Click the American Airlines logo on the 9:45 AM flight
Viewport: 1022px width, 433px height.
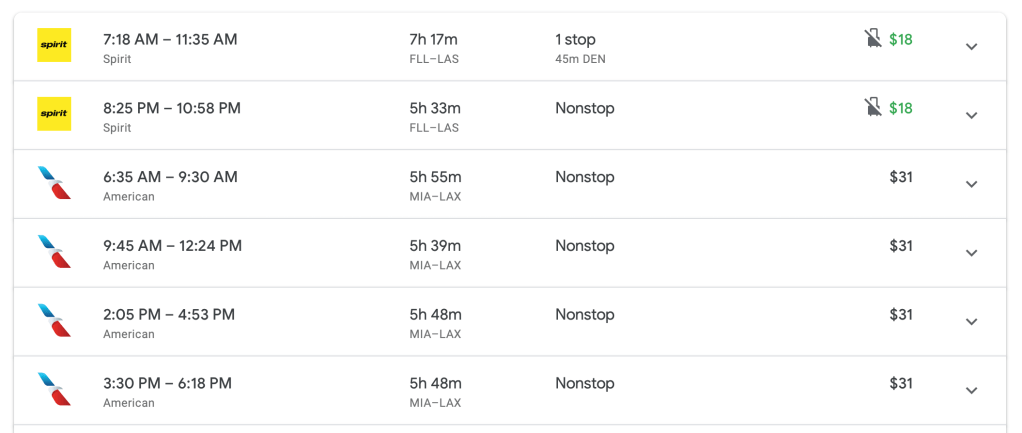click(54, 252)
